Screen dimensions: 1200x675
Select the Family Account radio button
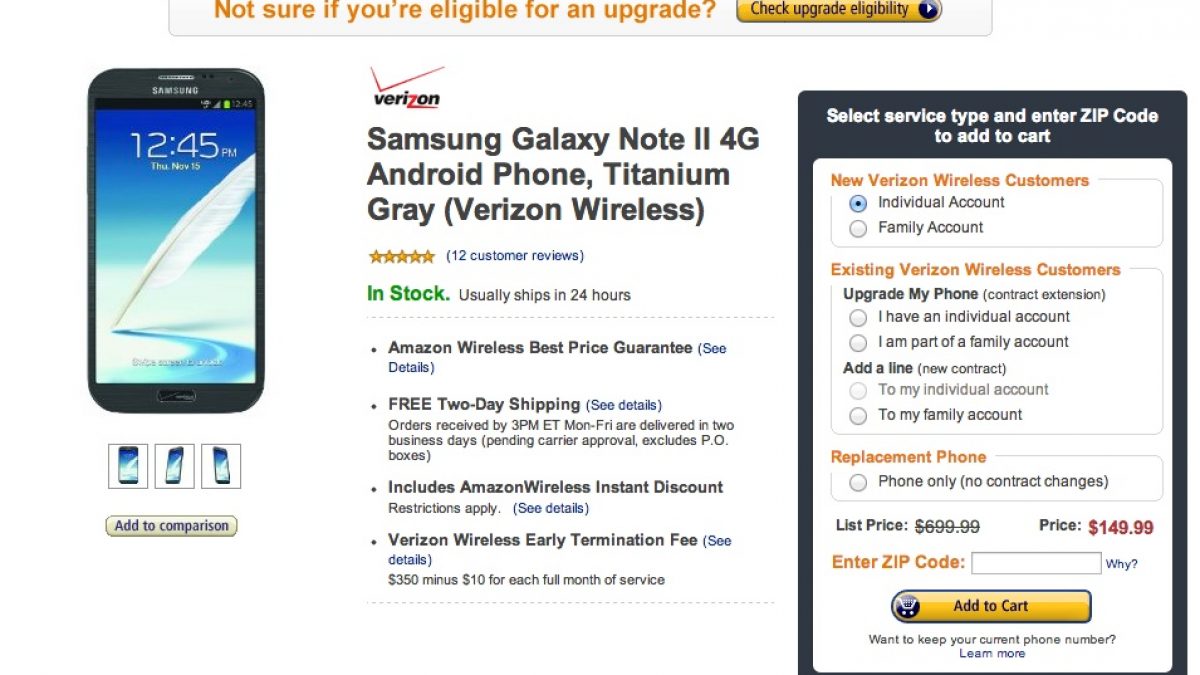click(858, 228)
